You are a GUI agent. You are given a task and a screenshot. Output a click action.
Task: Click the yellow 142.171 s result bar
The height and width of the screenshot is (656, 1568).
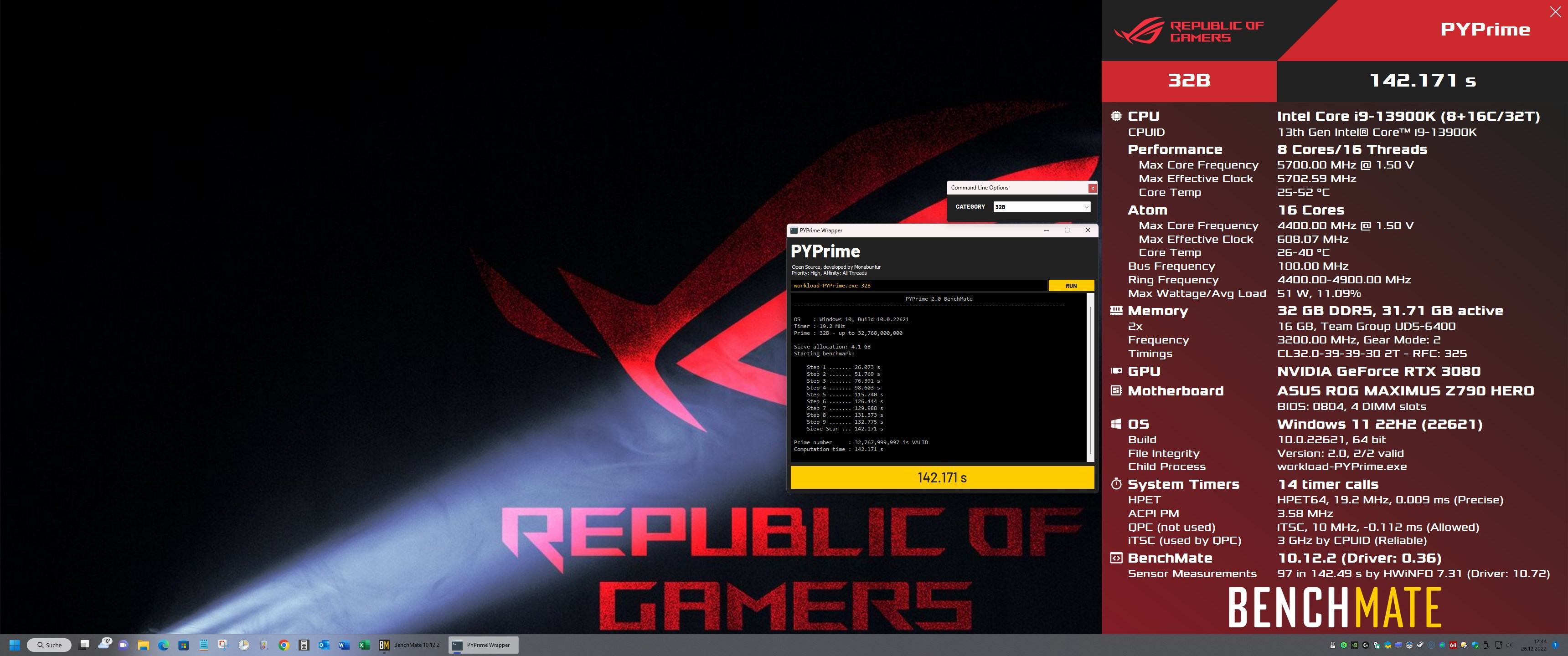942,478
